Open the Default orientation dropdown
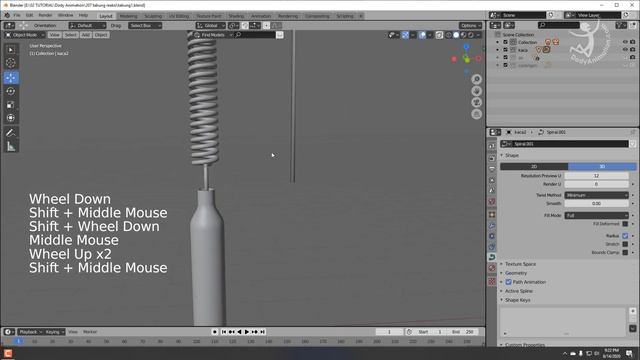Screen dimensions: 640x360 pos(87,25)
